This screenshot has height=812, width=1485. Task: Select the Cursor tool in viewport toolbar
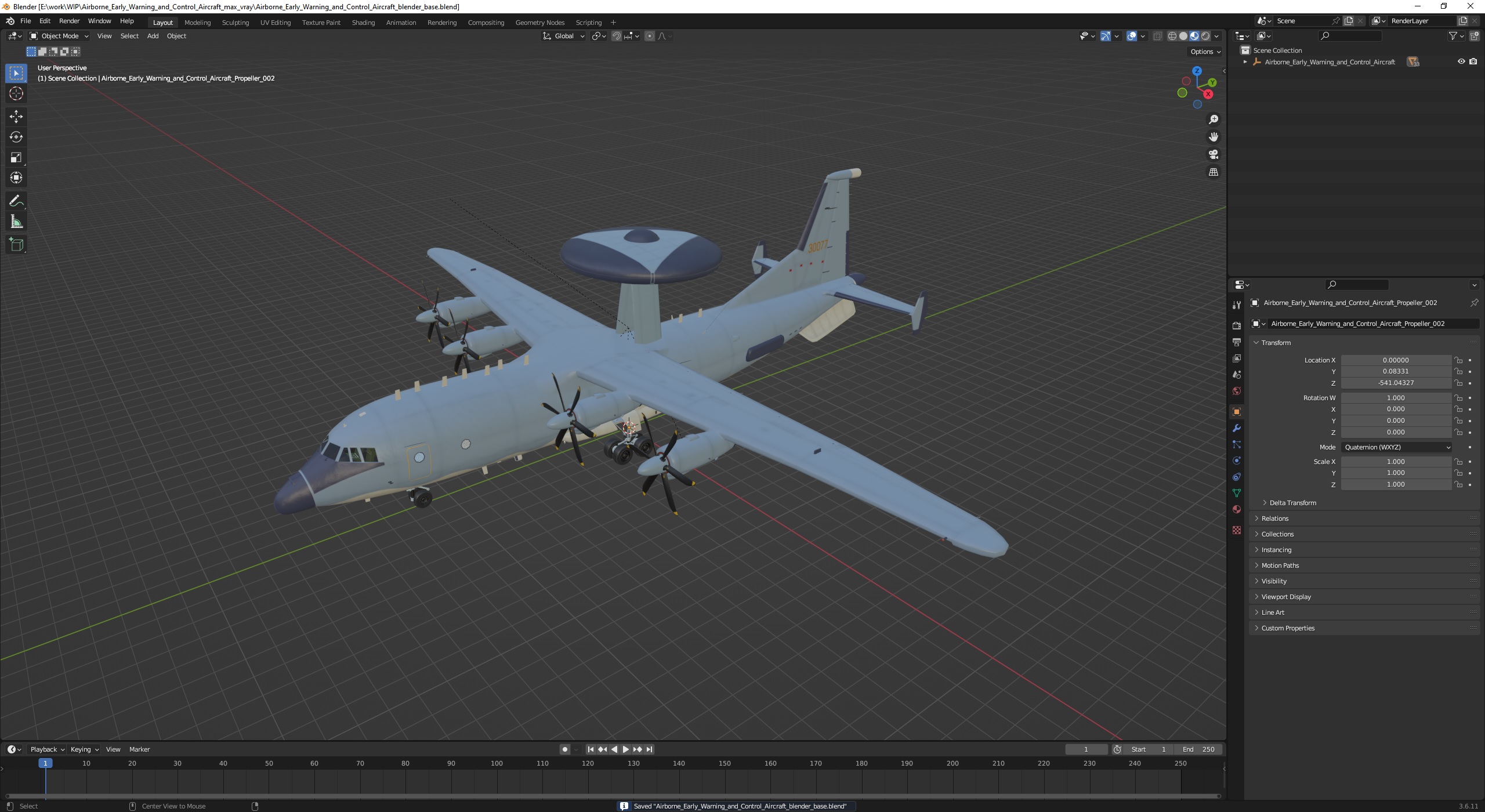click(16, 93)
